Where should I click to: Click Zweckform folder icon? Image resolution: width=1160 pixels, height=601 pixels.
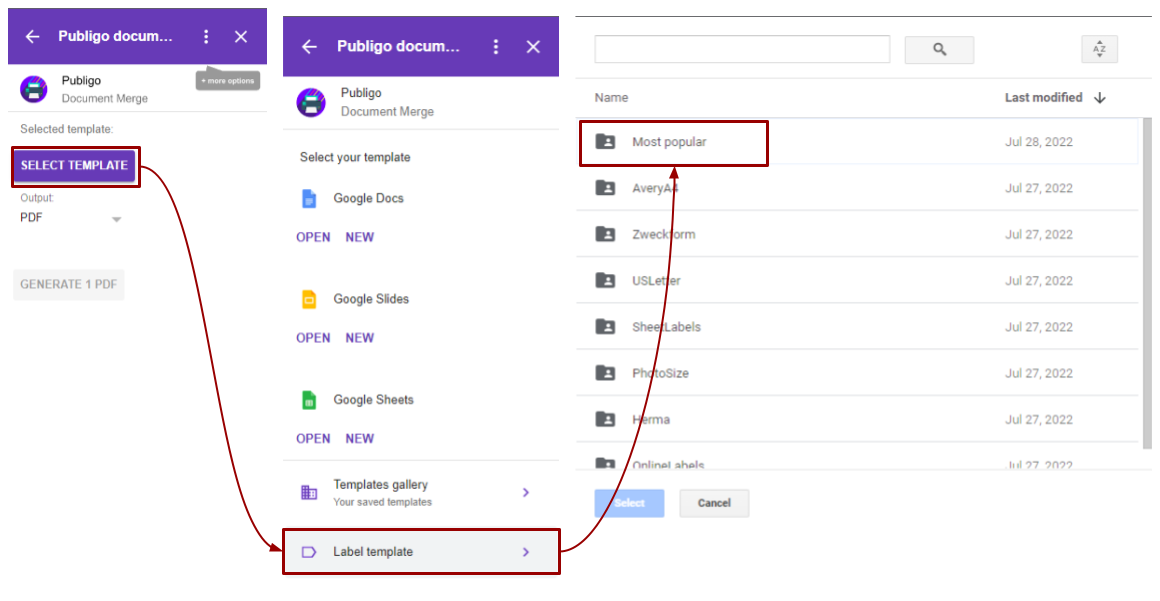click(x=605, y=234)
